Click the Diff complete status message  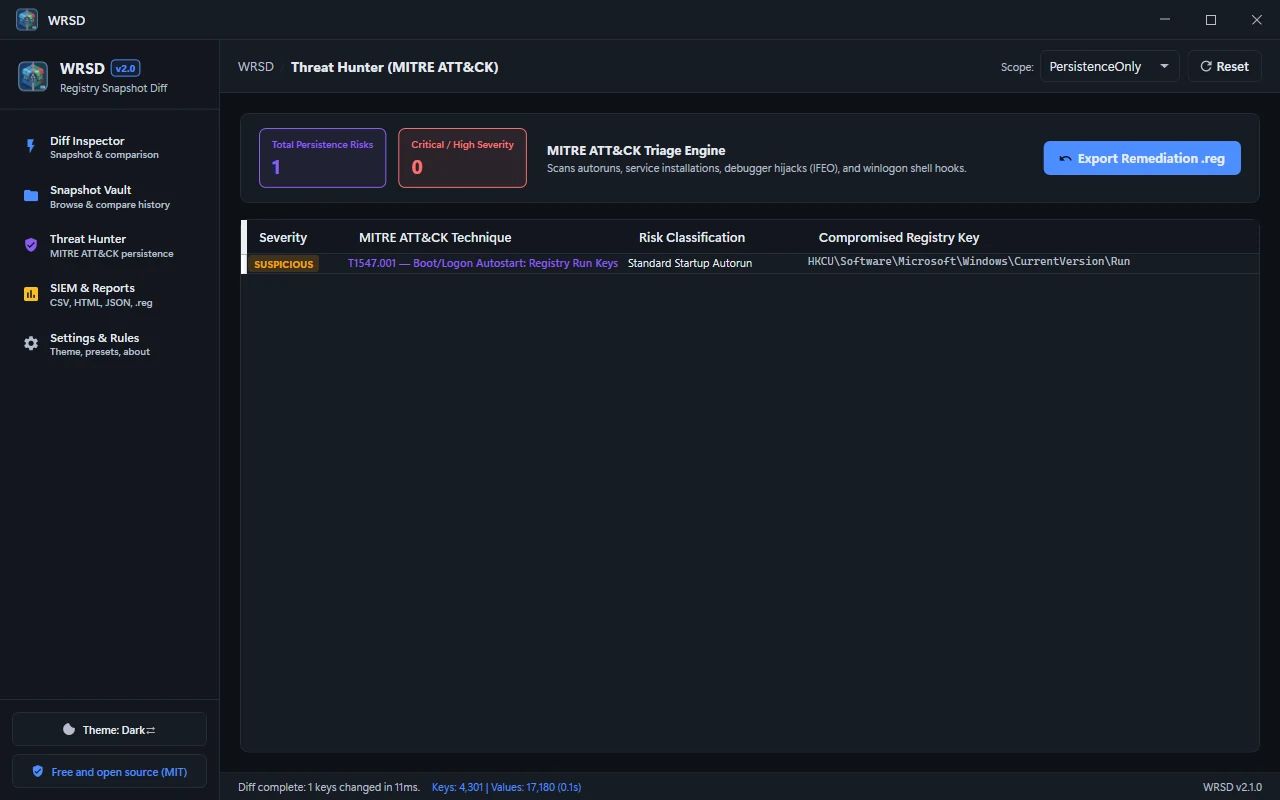pos(329,787)
